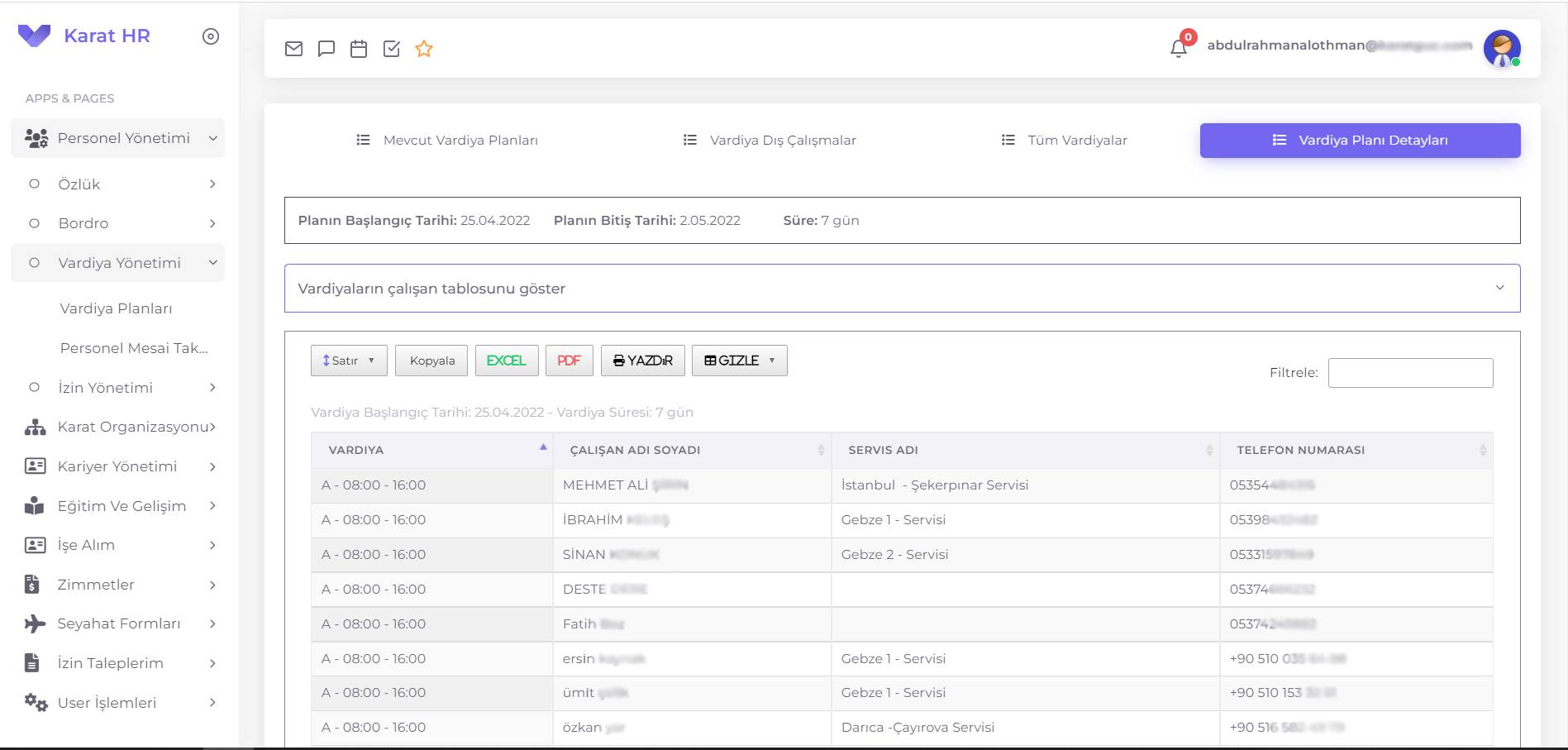
Task: Switch to Mevcut Vardiya Planları tab
Action: (460, 140)
